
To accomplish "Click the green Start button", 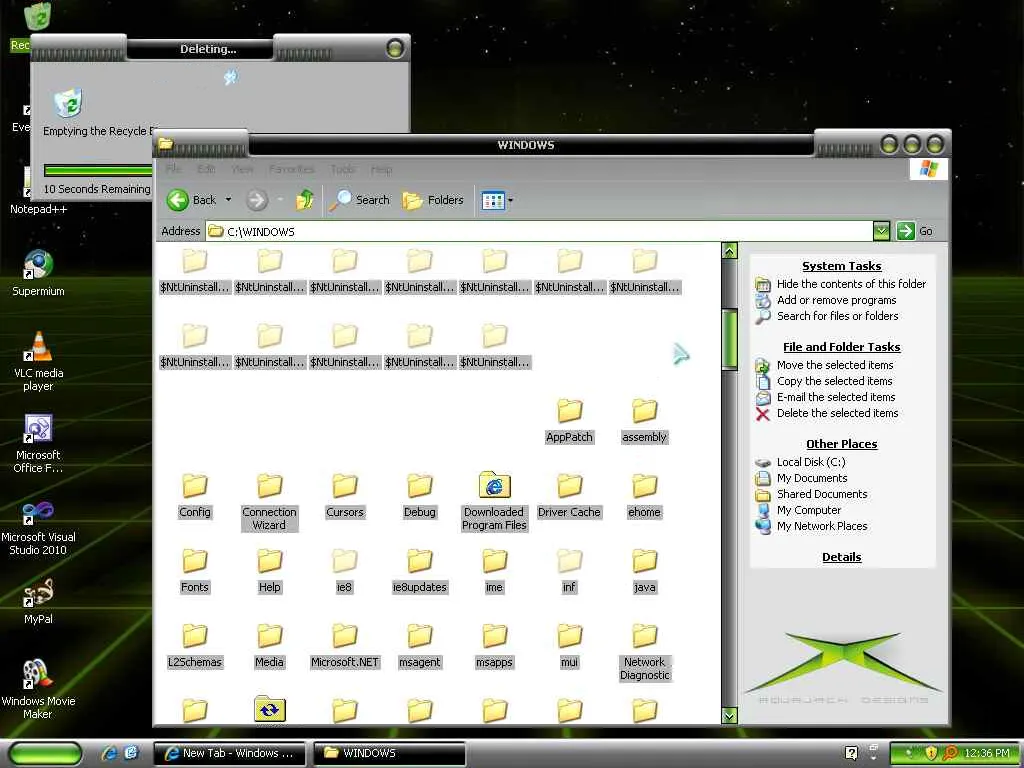I will pos(45,753).
